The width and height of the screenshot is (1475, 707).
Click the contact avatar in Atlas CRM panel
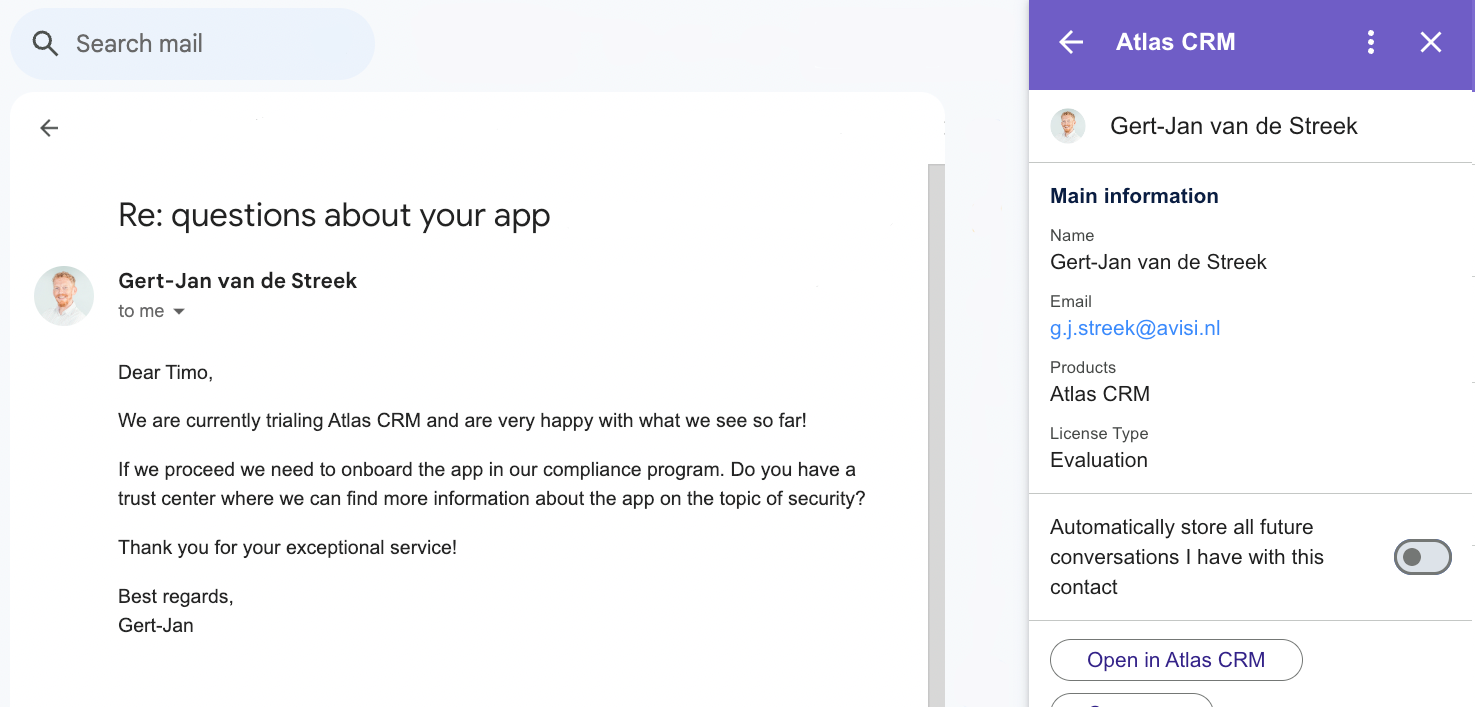1068,126
